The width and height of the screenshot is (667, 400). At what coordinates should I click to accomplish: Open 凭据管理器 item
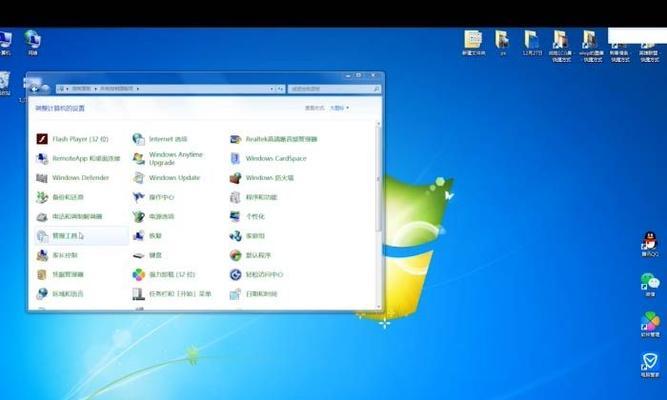tap(60, 274)
